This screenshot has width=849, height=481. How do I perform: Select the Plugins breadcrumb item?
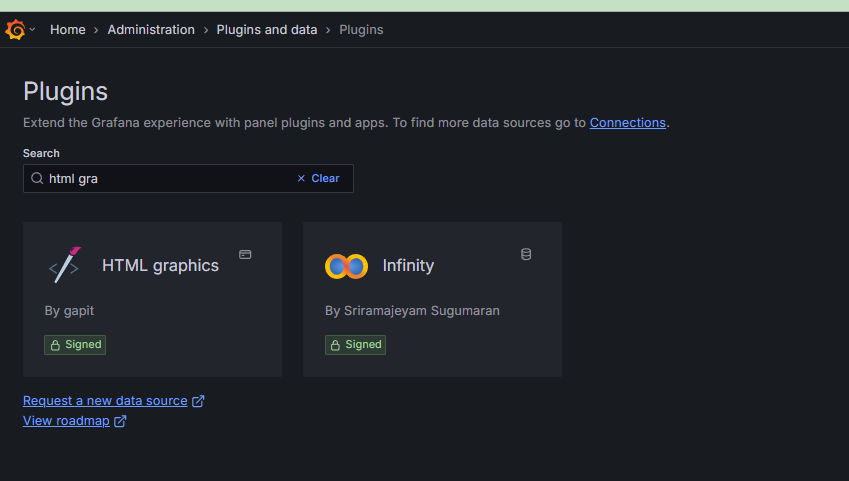pyautogui.click(x=361, y=30)
